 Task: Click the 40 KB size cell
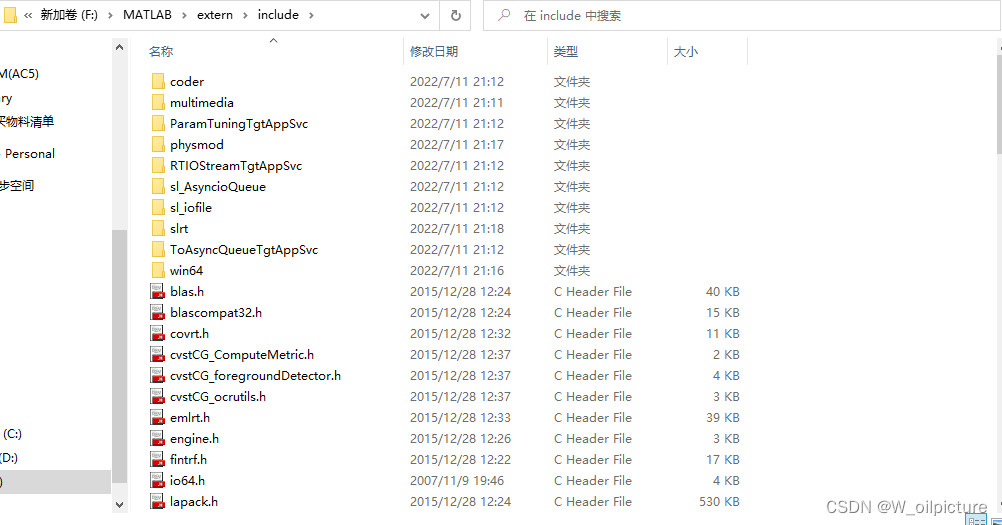tap(723, 291)
